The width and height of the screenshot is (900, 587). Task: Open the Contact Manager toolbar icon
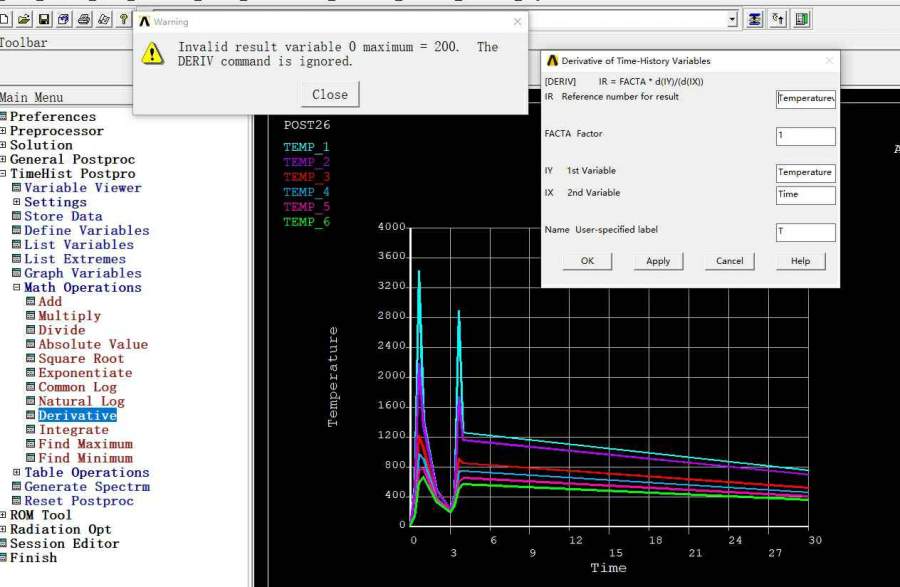[802, 19]
